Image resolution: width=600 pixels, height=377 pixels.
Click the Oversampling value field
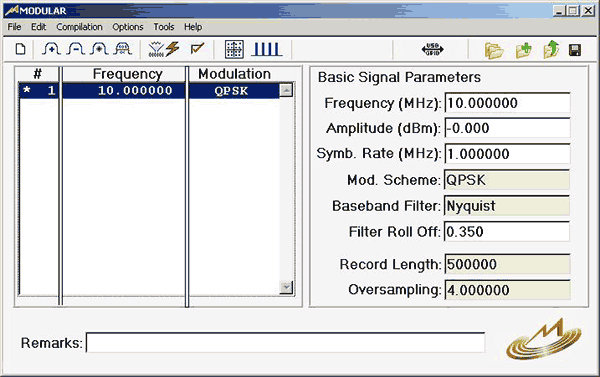point(507,290)
